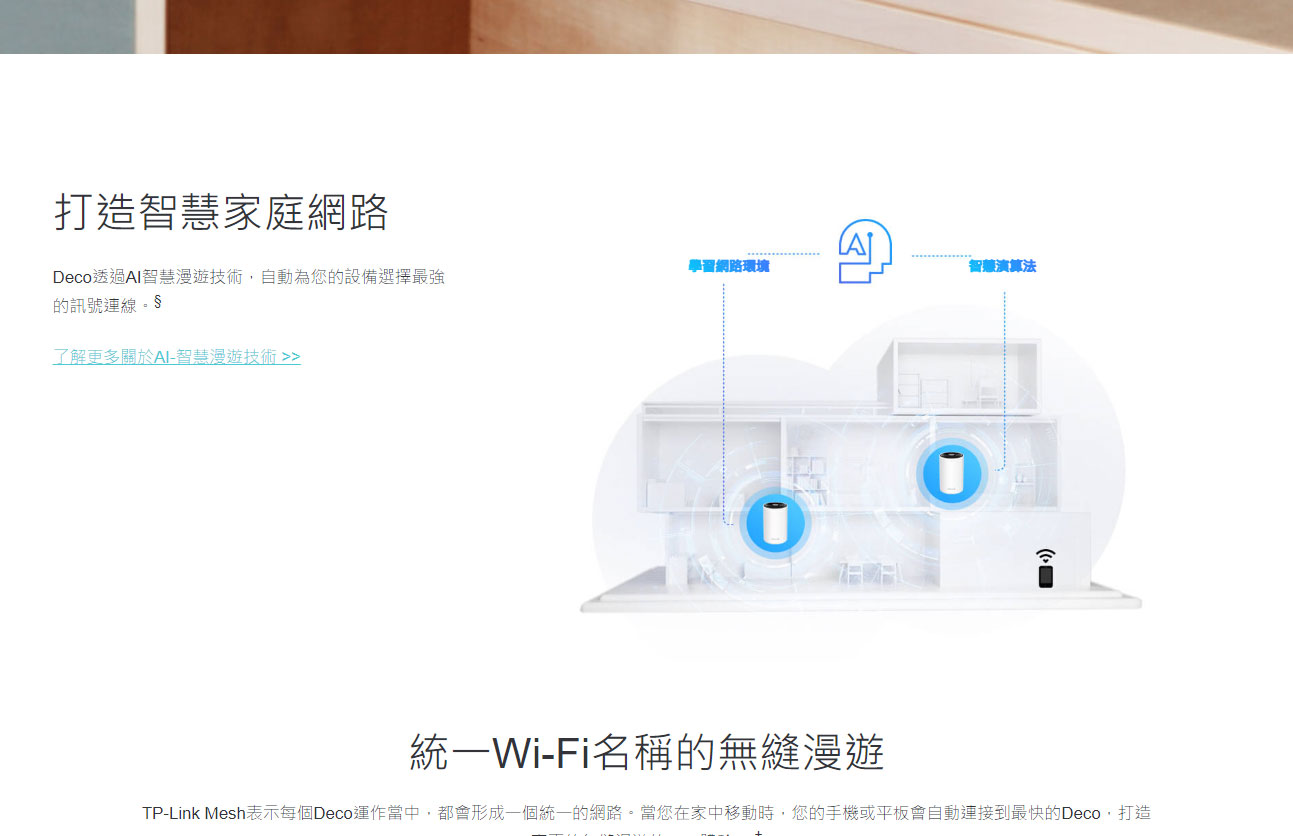
Task: Click the § footnote mark
Action: point(158,300)
